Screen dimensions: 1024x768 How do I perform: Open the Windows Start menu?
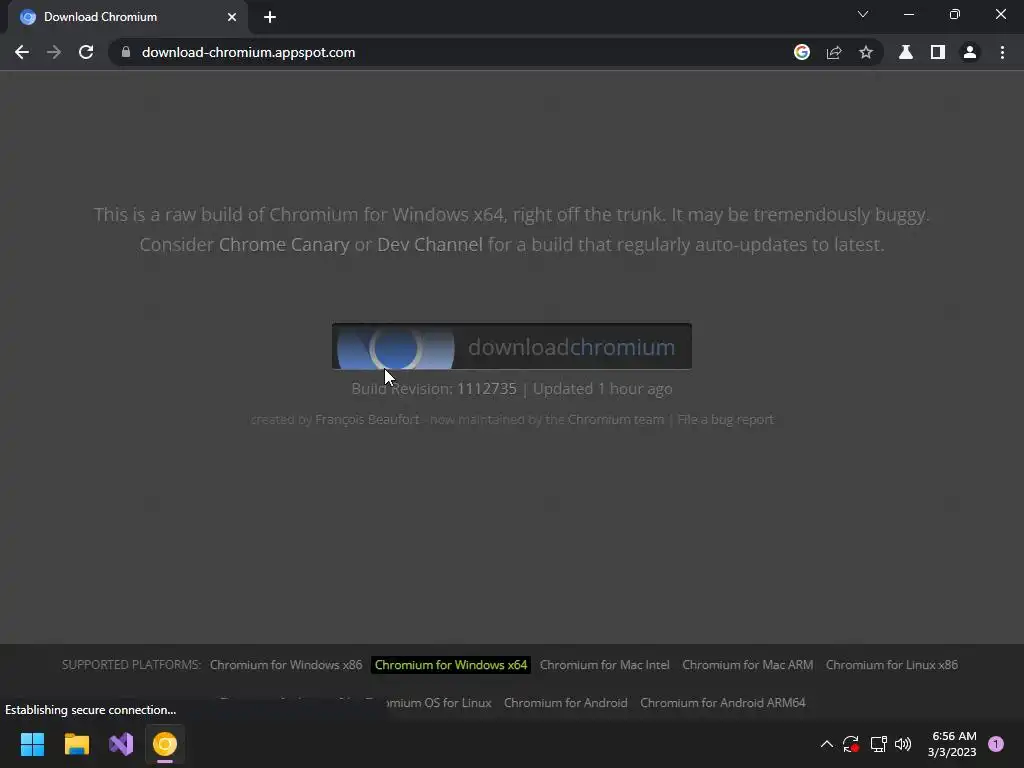(x=32, y=744)
